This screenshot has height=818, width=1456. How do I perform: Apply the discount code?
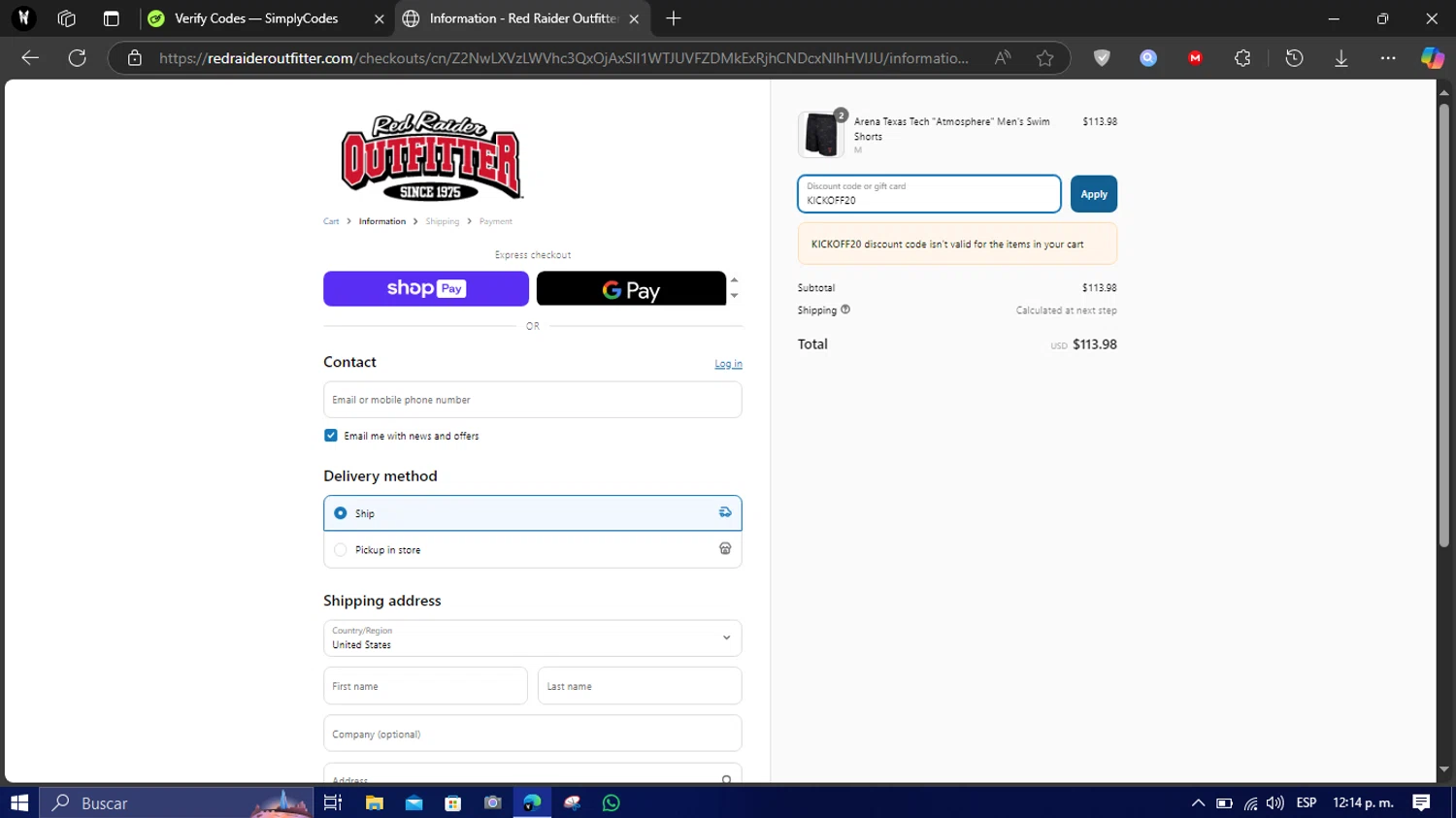(1094, 194)
